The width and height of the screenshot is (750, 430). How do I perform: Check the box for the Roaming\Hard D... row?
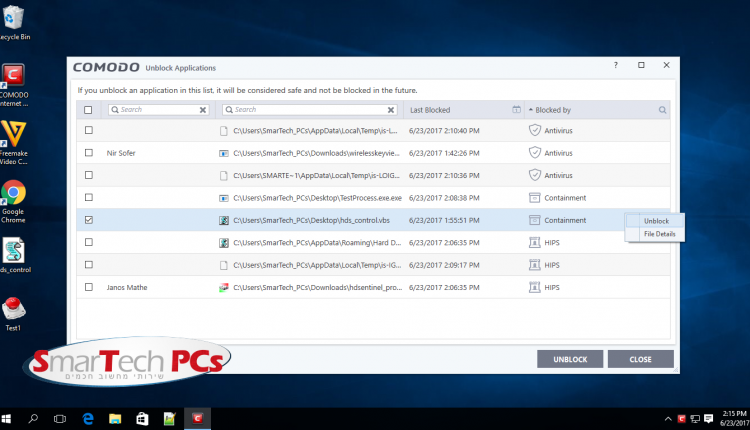click(88, 242)
